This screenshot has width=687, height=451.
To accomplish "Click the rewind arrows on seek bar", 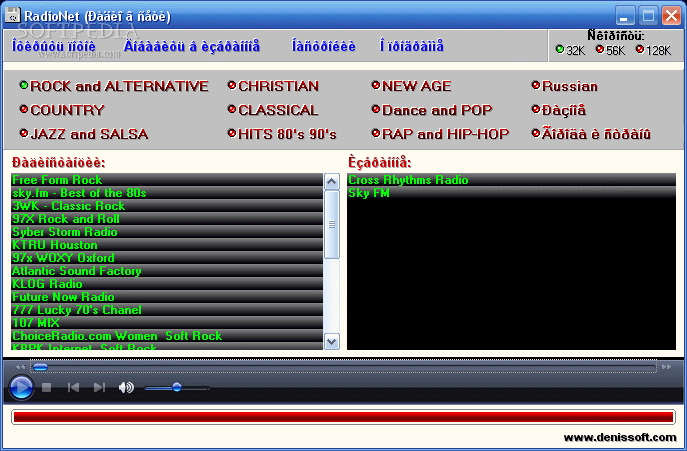I will [20, 367].
